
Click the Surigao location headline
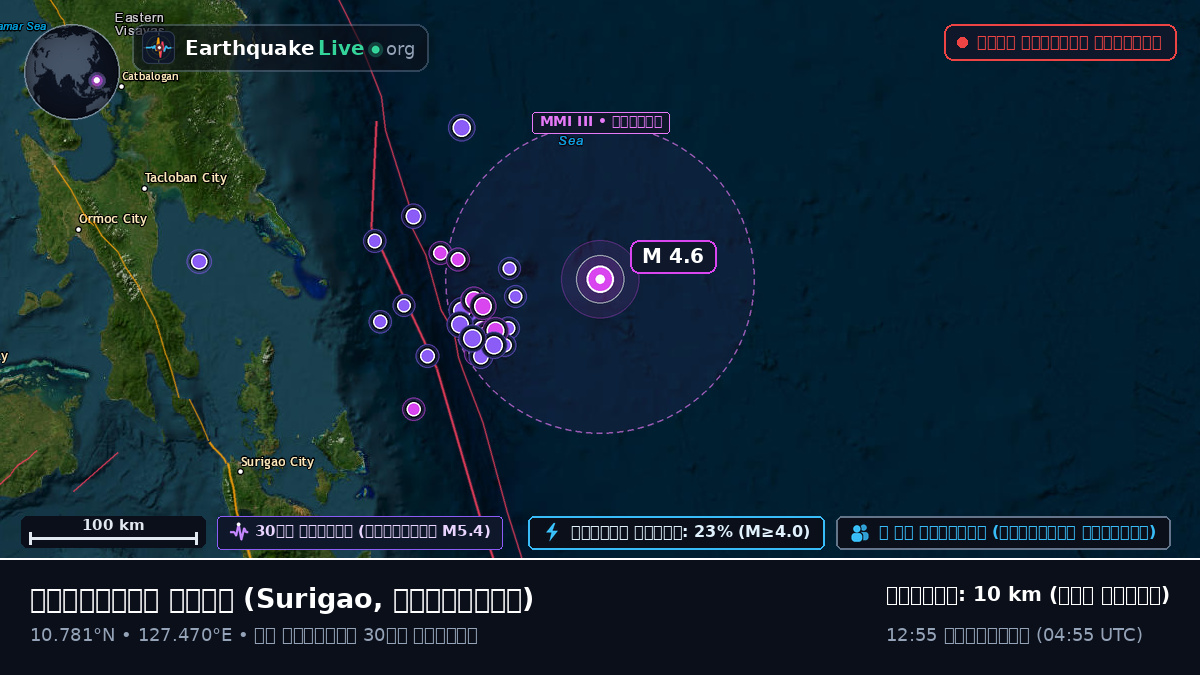(x=282, y=599)
